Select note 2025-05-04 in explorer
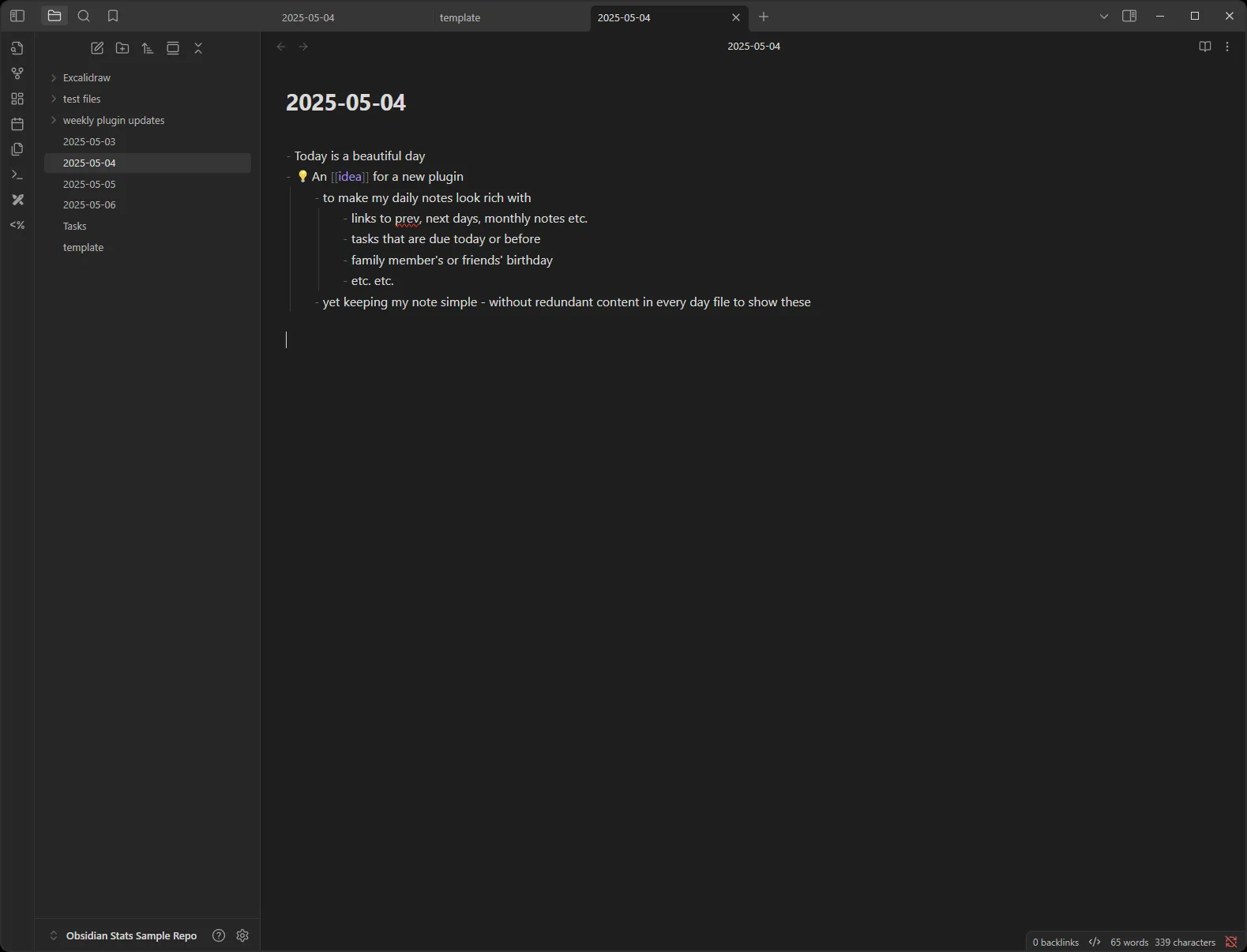 point(148,163)
